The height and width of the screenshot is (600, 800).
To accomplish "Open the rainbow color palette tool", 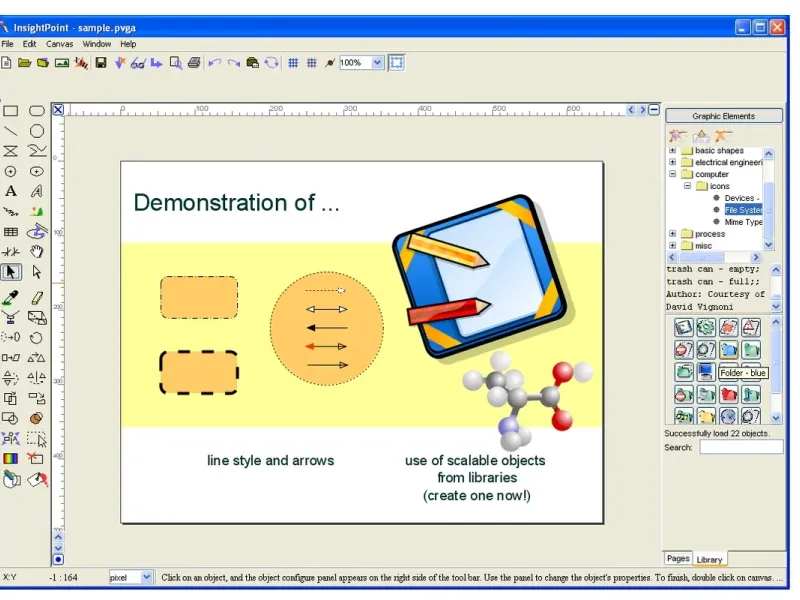I will point(11,458).
